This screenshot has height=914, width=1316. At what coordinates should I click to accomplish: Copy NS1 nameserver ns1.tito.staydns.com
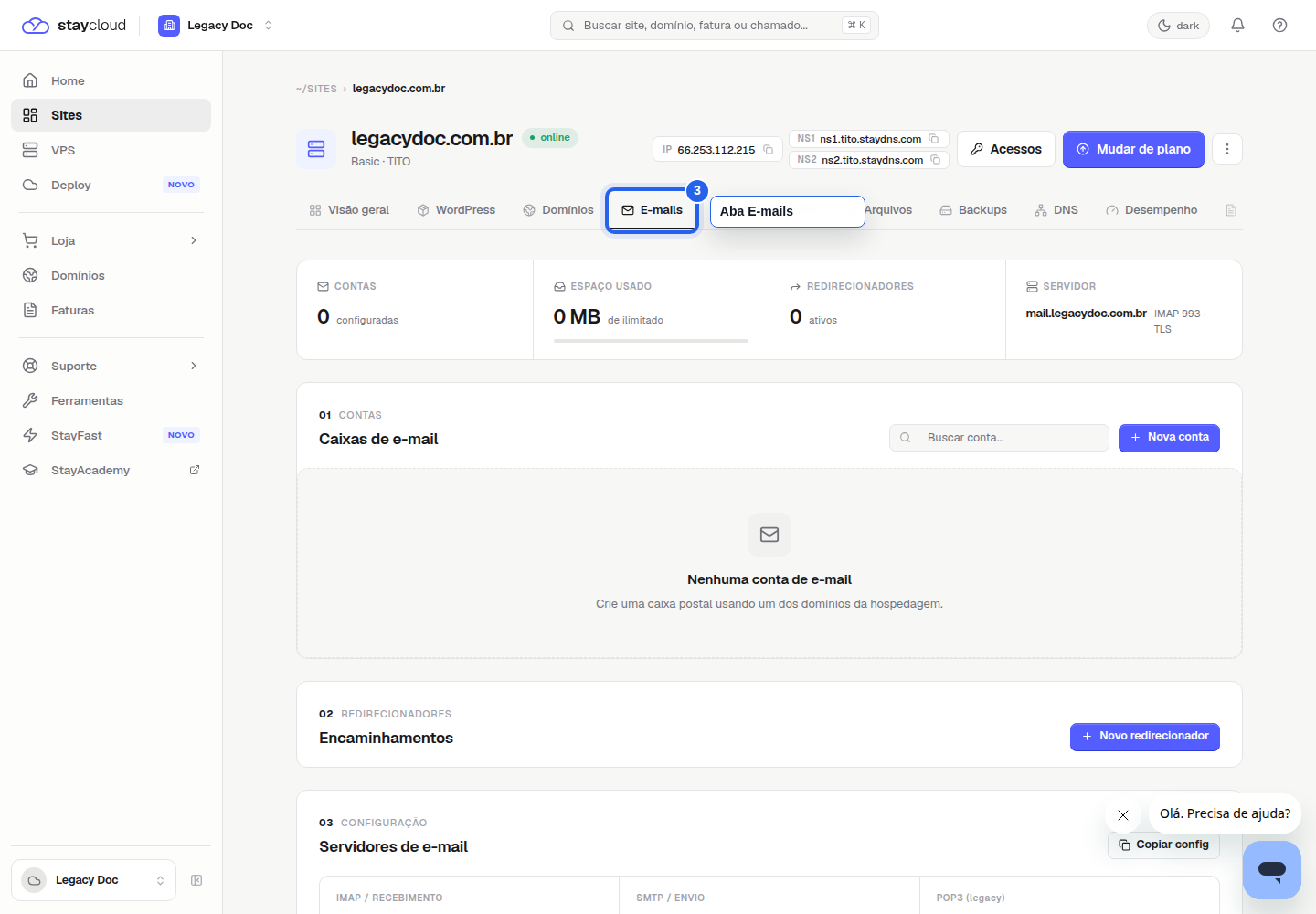[934, 139]
